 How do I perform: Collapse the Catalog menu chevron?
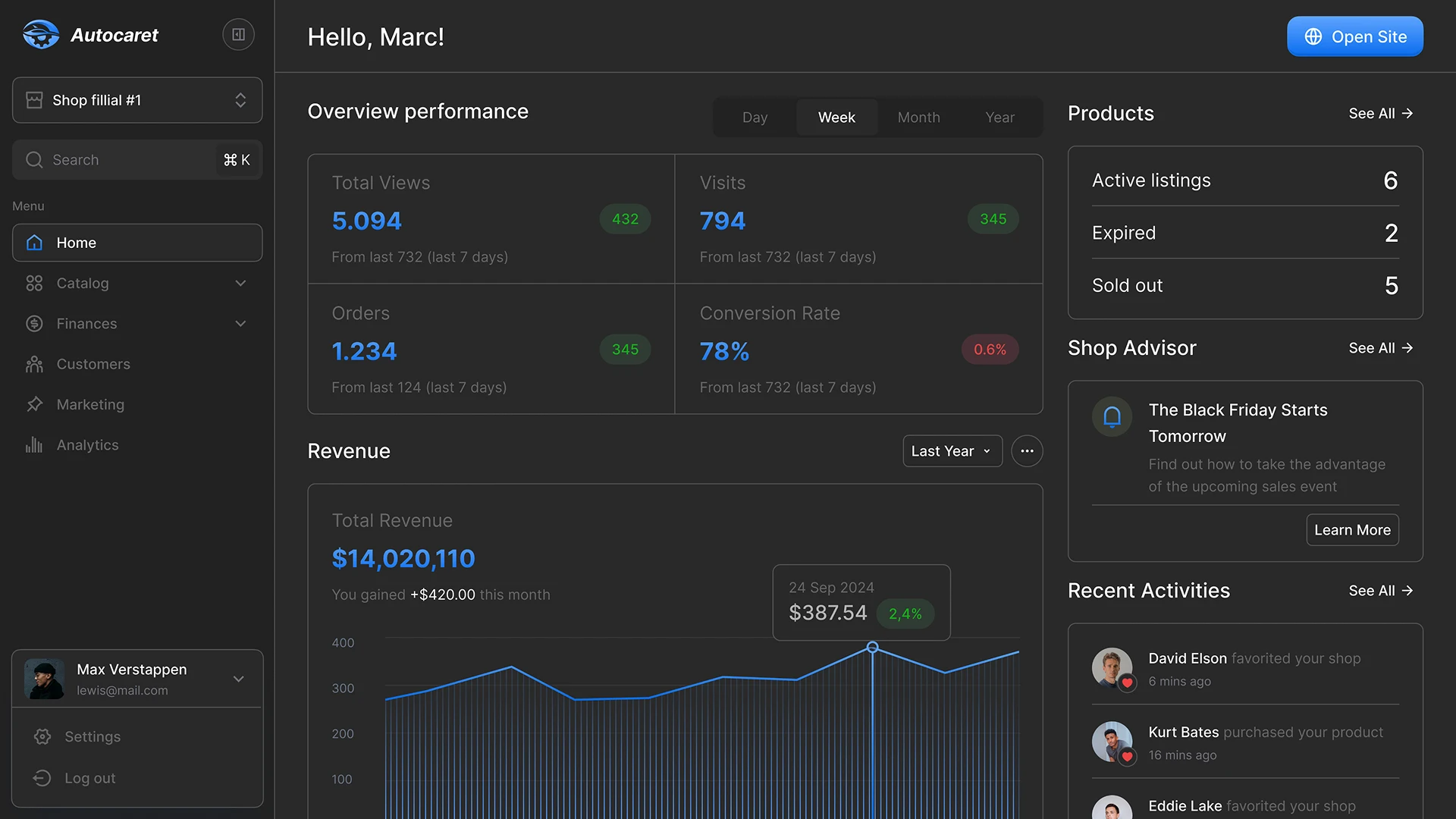240,283
